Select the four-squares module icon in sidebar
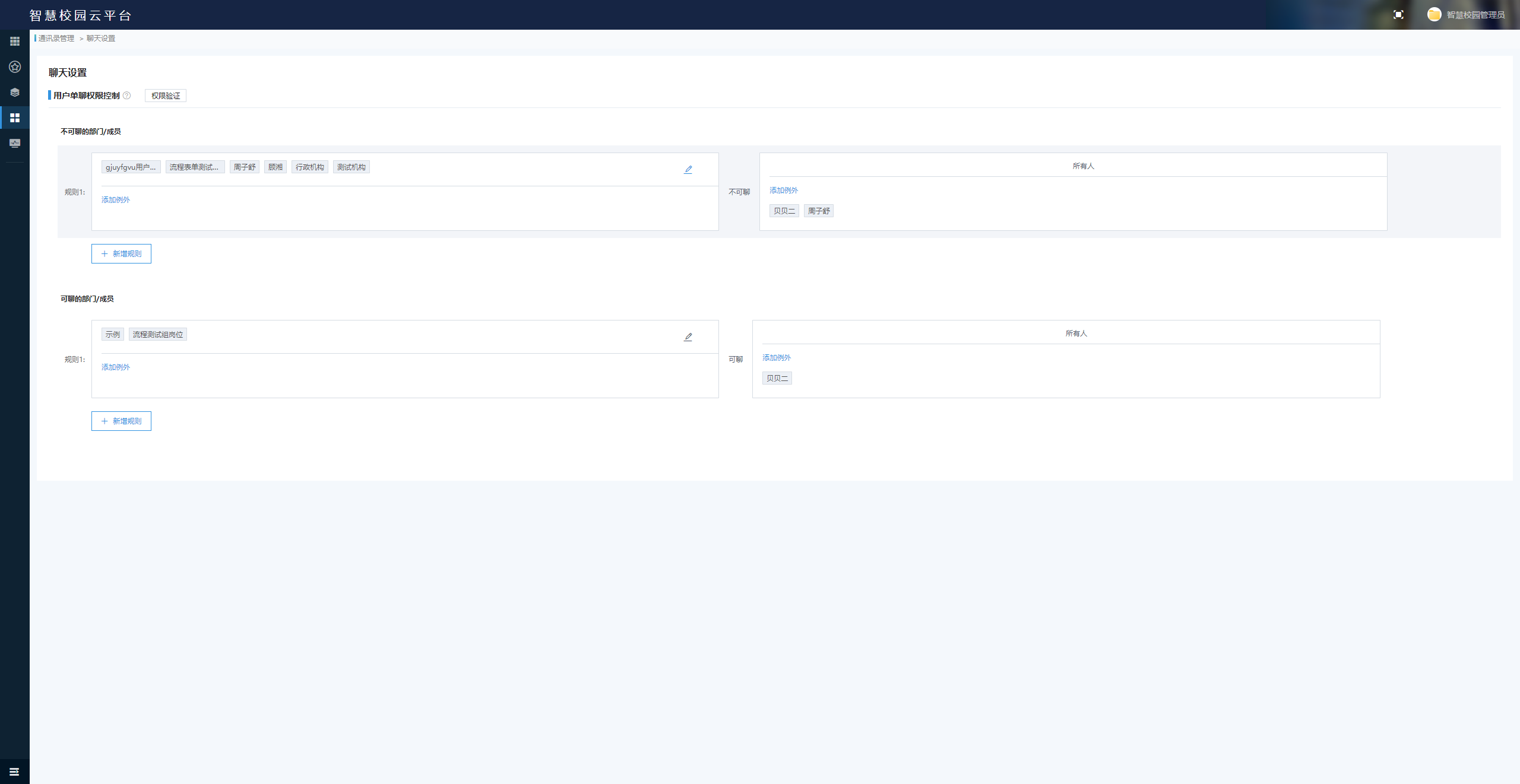This screenshot has height=784, width=1520. point(15,118)
